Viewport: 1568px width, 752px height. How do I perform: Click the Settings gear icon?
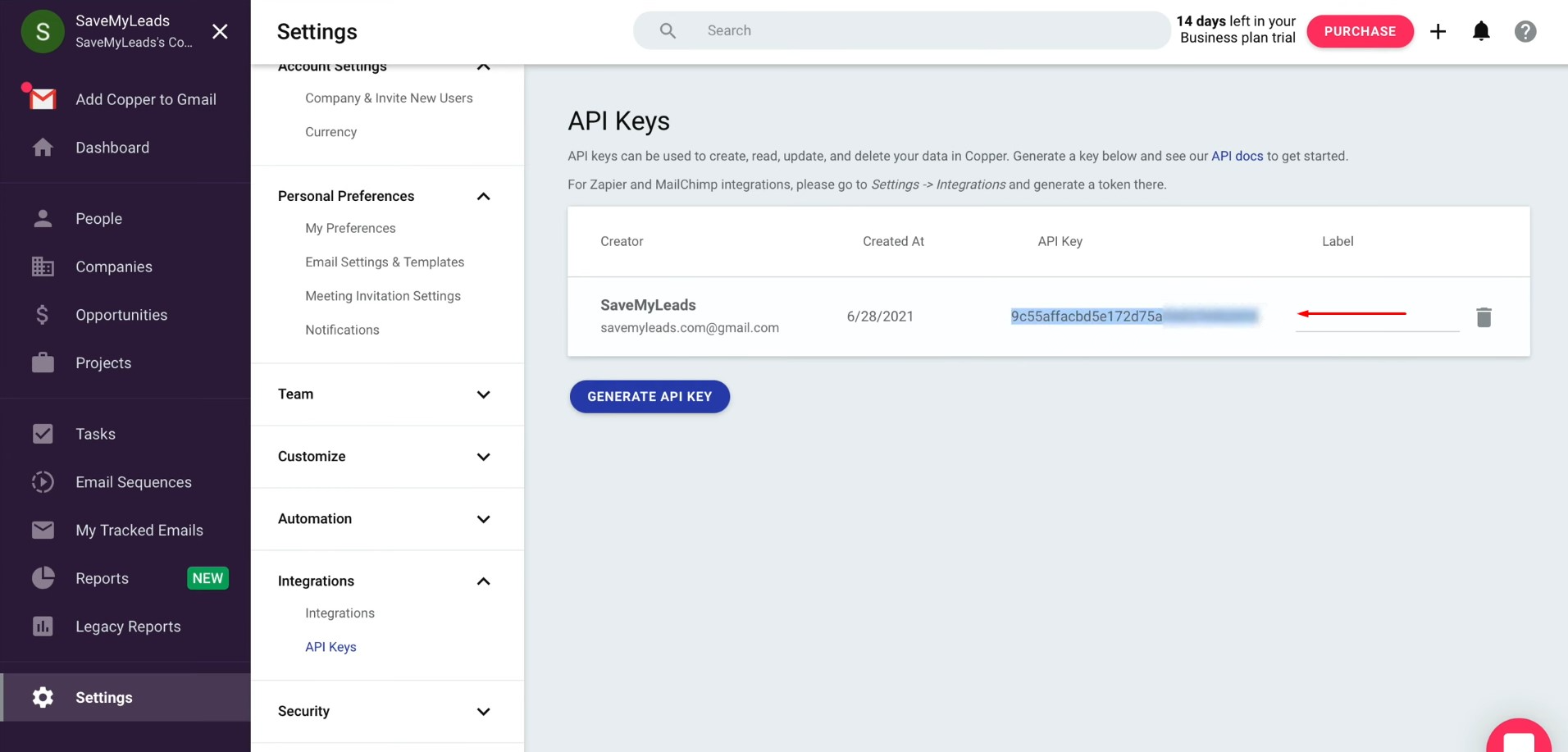[43, 697]
